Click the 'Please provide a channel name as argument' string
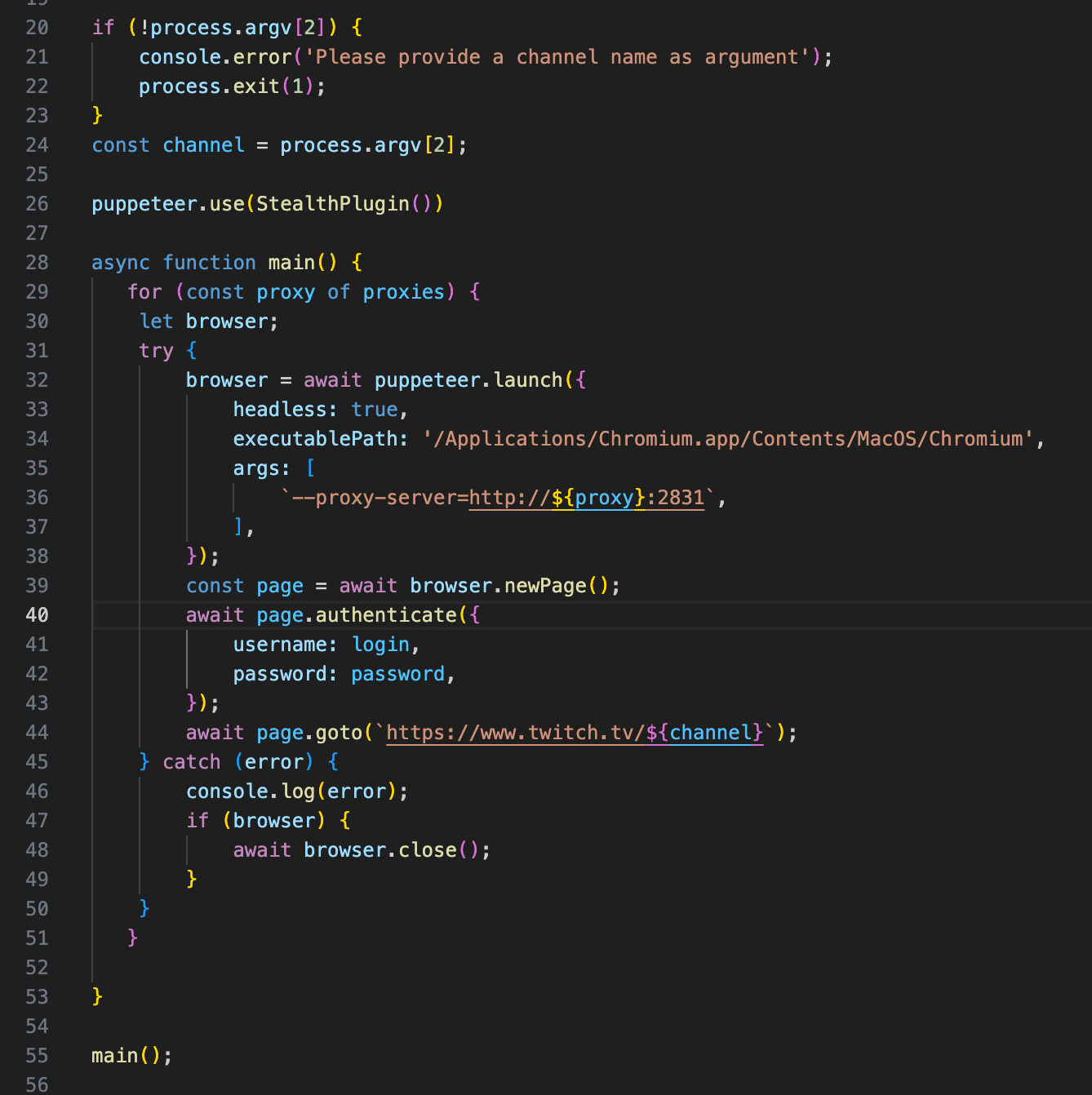The image size is (1092, 1095). 557,57
